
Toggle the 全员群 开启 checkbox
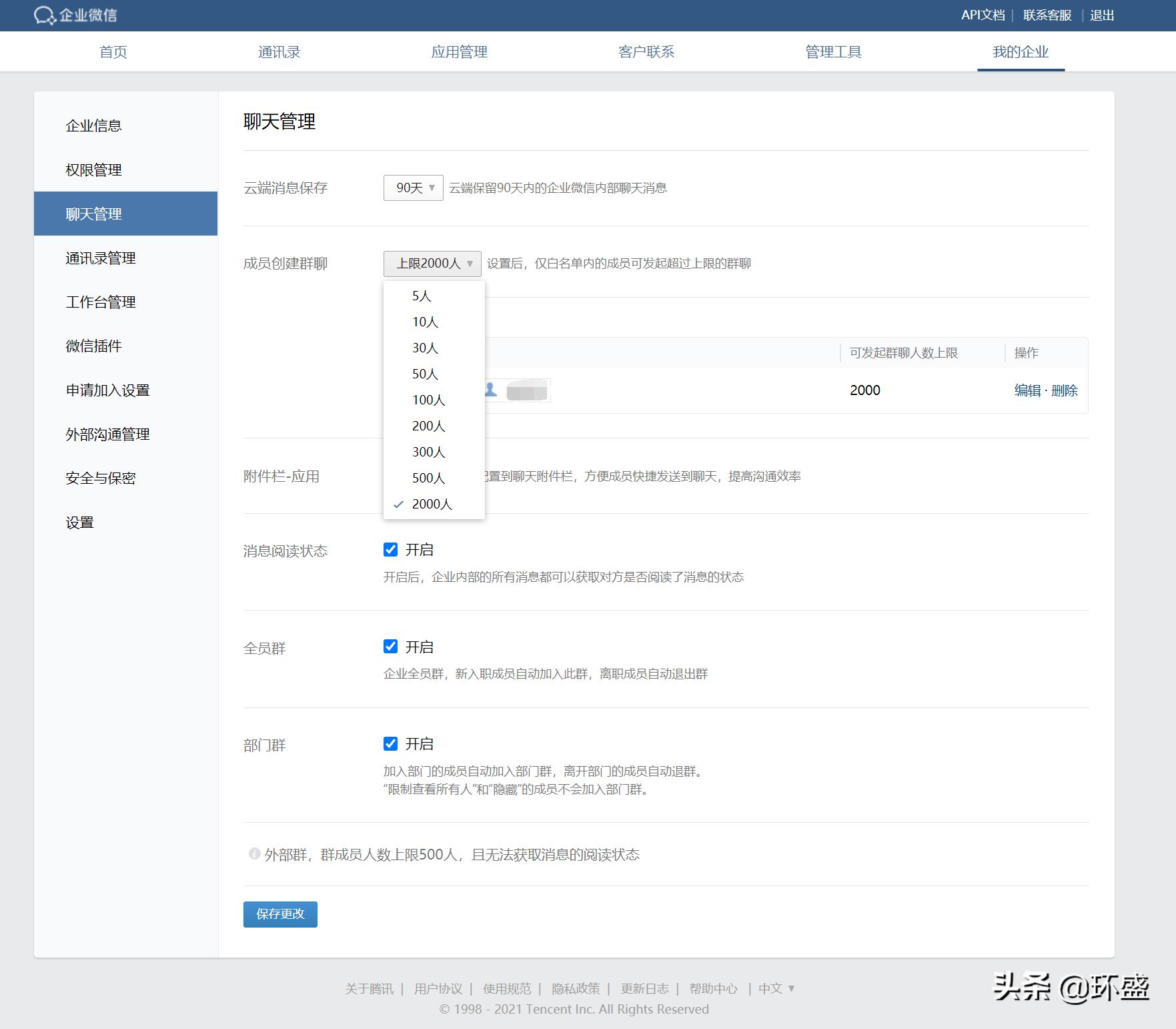390,646
